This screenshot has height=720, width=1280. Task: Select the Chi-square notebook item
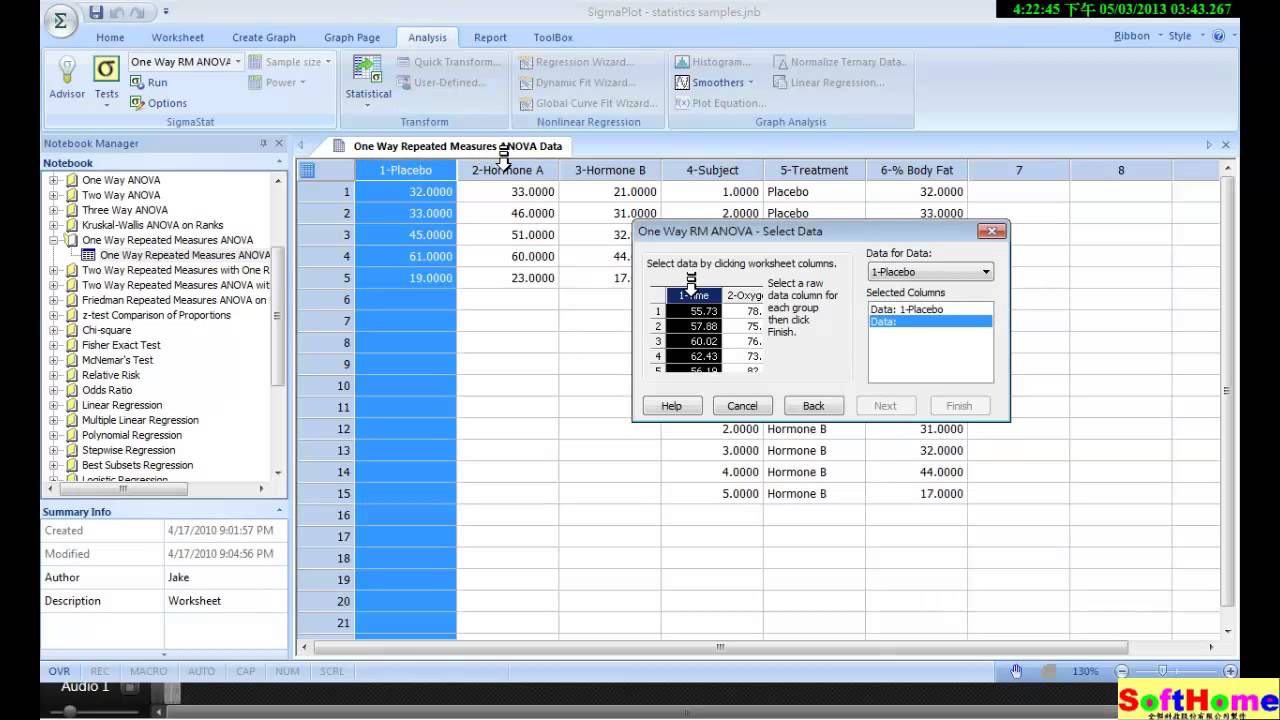coord(106,330)
